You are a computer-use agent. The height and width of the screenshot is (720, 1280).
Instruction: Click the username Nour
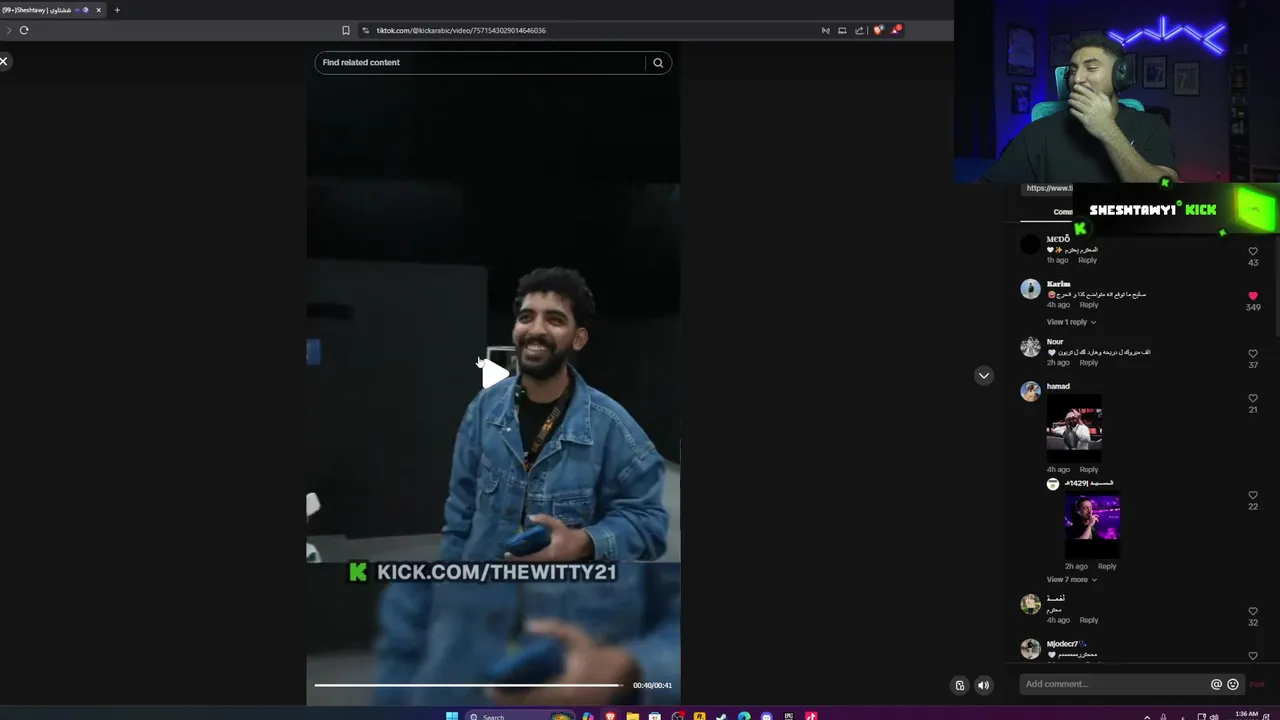[x=1055, y=342]
